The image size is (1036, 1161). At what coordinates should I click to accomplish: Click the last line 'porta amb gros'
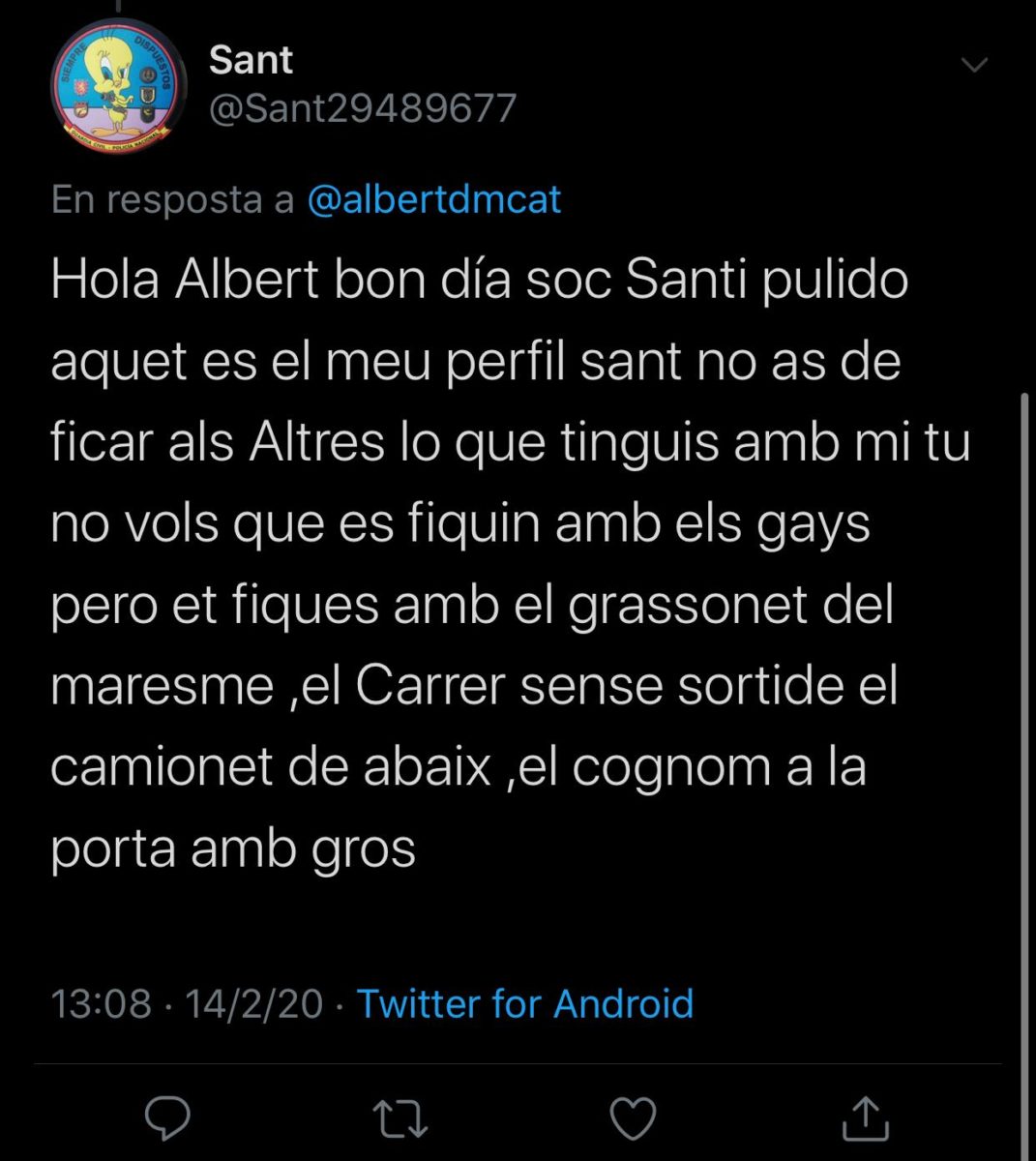[232, 848]
